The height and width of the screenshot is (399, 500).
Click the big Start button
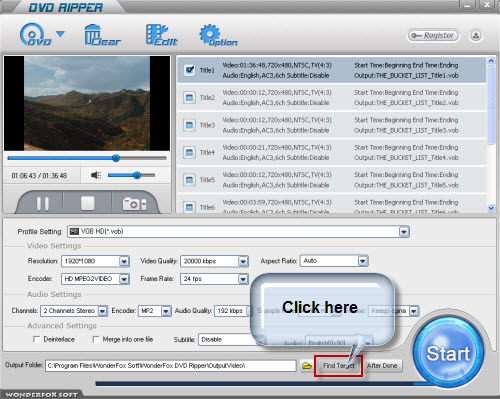click(x=448, y=353)
